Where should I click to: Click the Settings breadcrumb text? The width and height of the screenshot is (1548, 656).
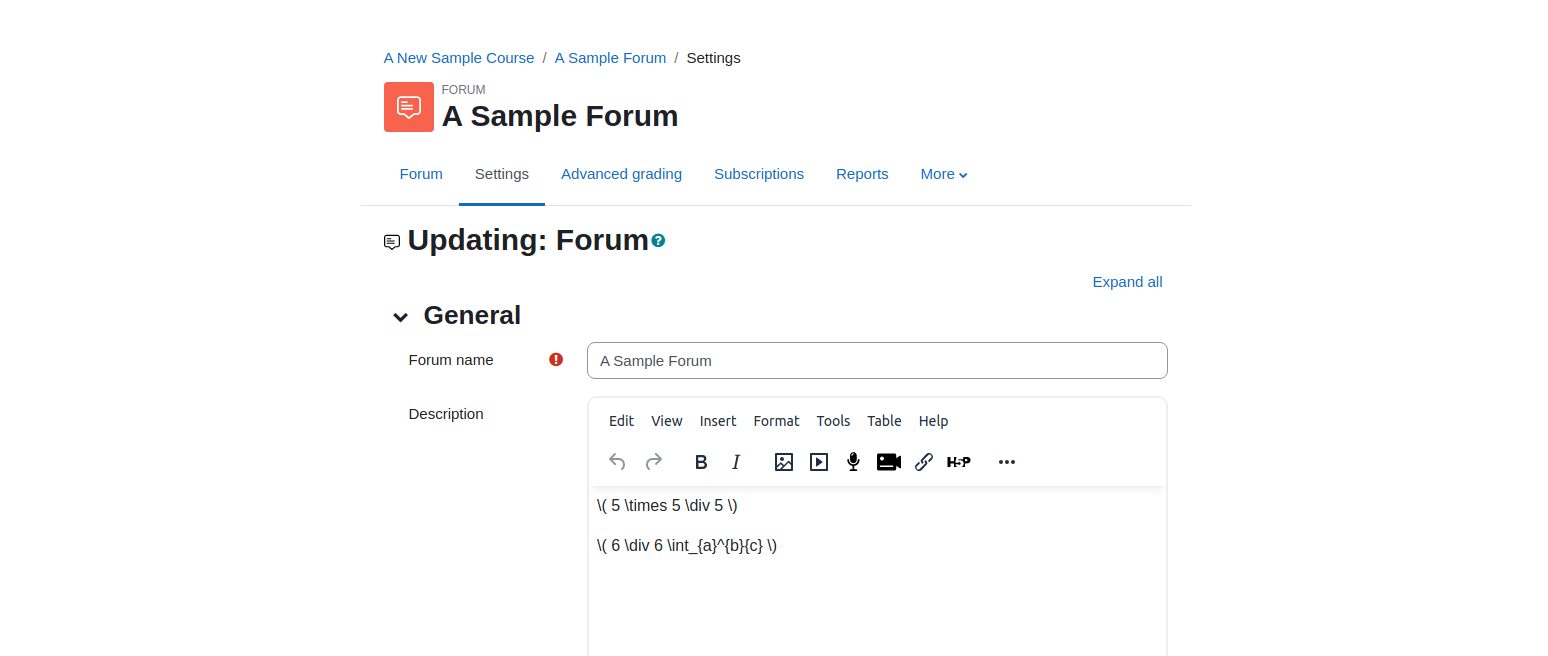713,58
